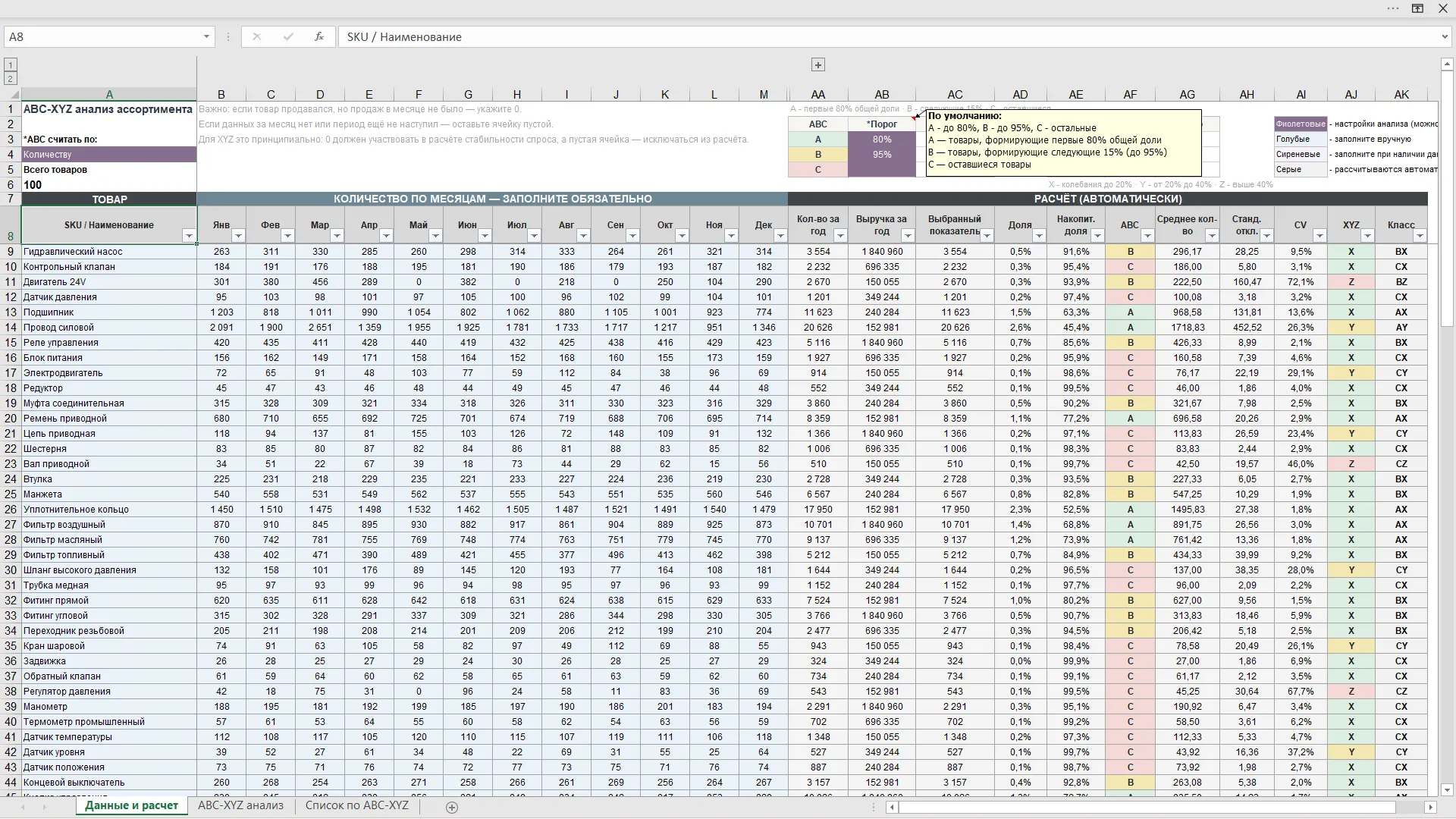The width and height of the screenshot is (1456, 819).
Task: Switch to the ABC-XYZ анализ sheet tab
Action: tap(240, 805)
